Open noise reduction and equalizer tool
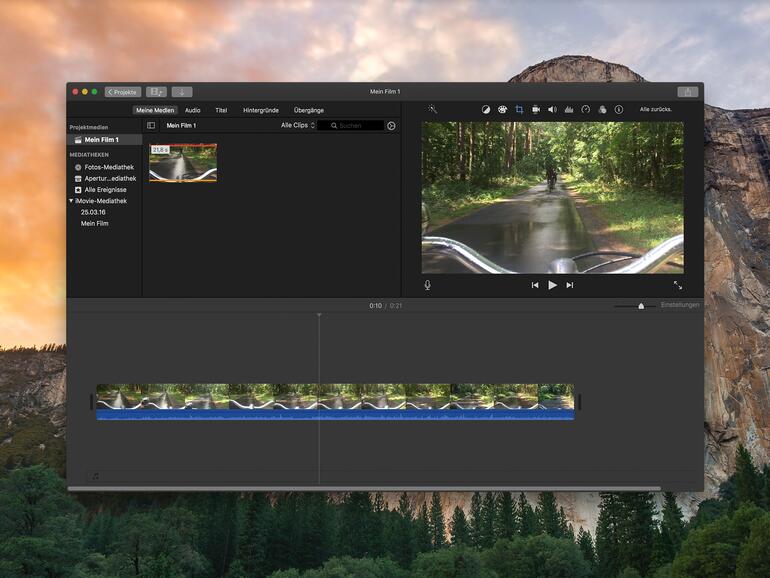770x578 pixels. click(x=569, y=109)
